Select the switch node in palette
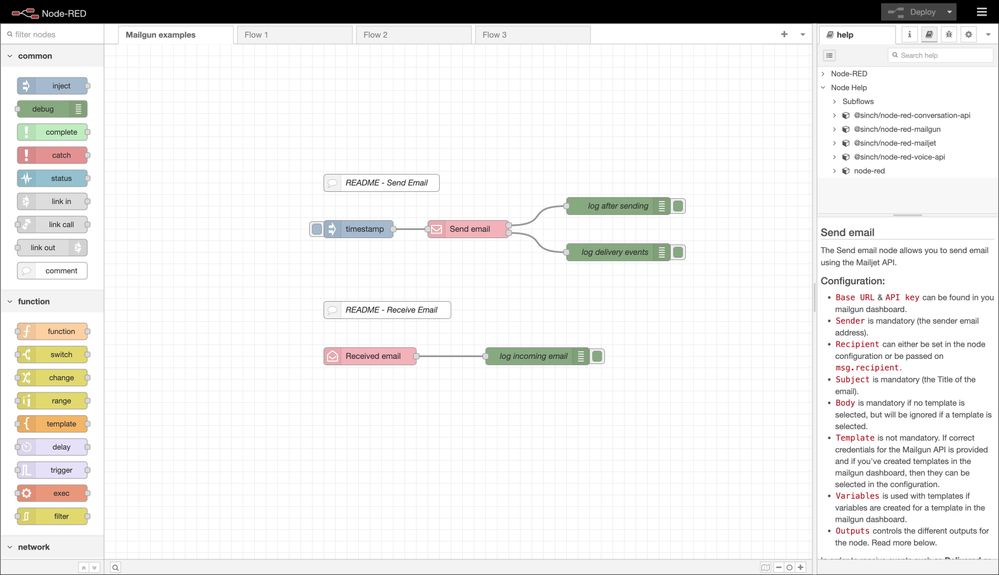Viewport: 999px width, 575px height. click(53, 355)
